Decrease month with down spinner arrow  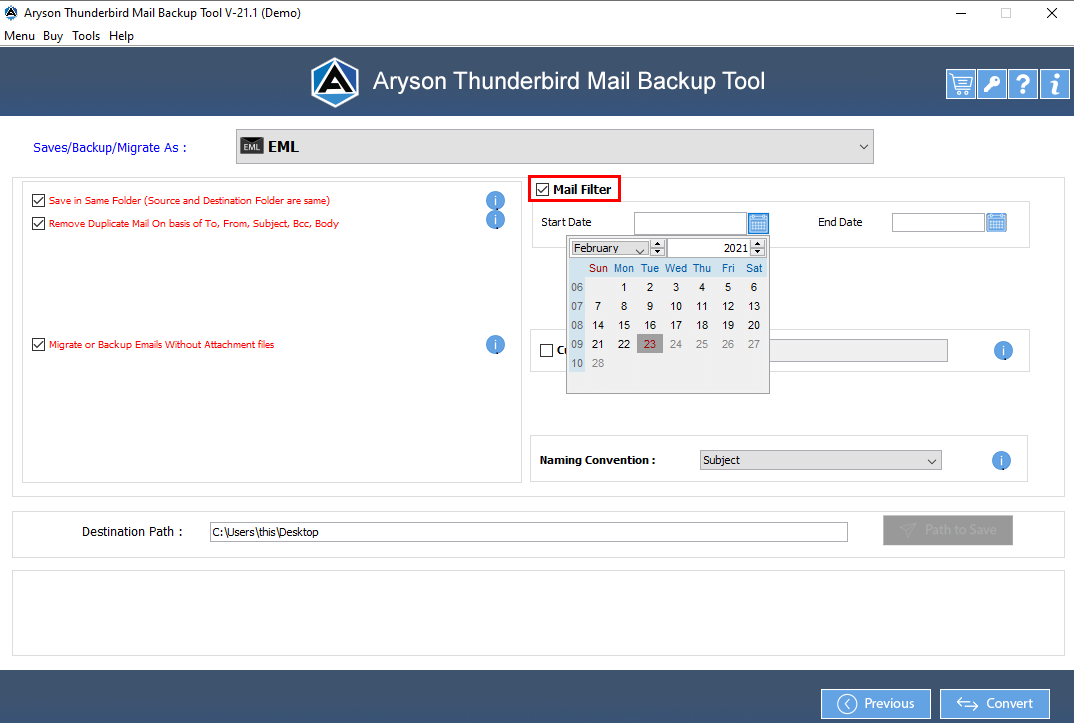click(x=658, y=252)
